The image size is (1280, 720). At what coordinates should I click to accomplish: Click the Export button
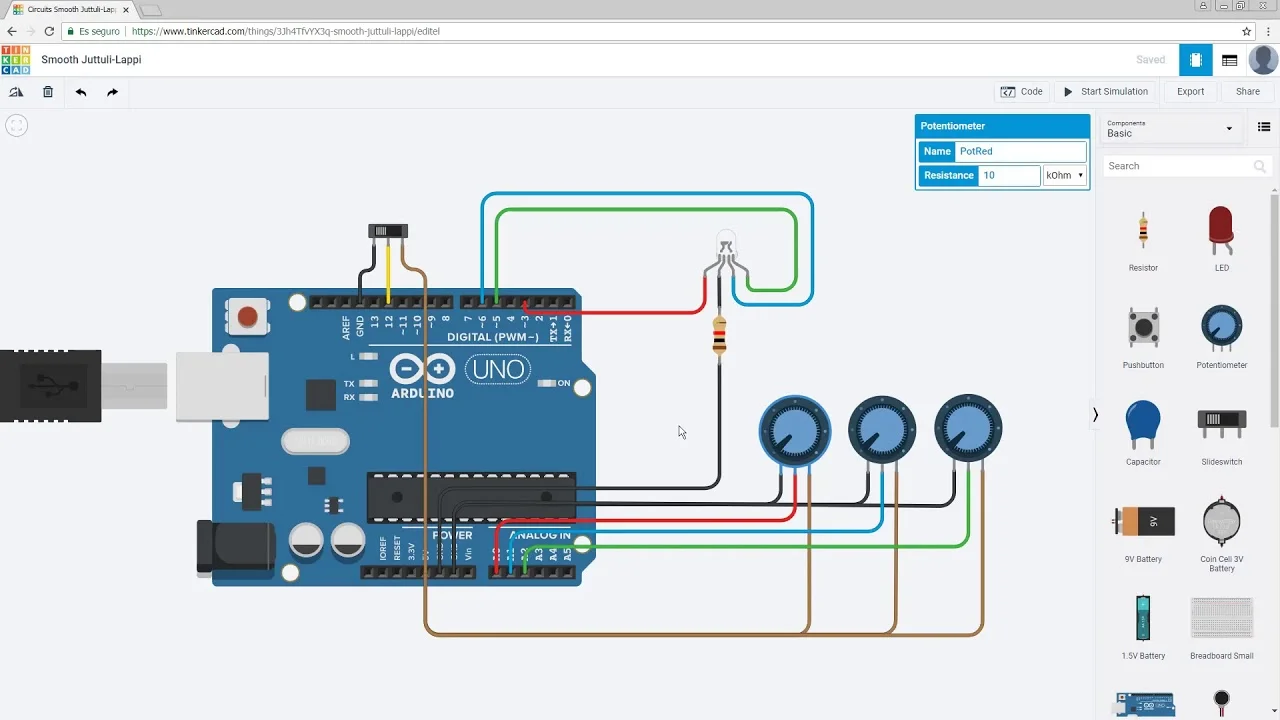[1190, 92]
